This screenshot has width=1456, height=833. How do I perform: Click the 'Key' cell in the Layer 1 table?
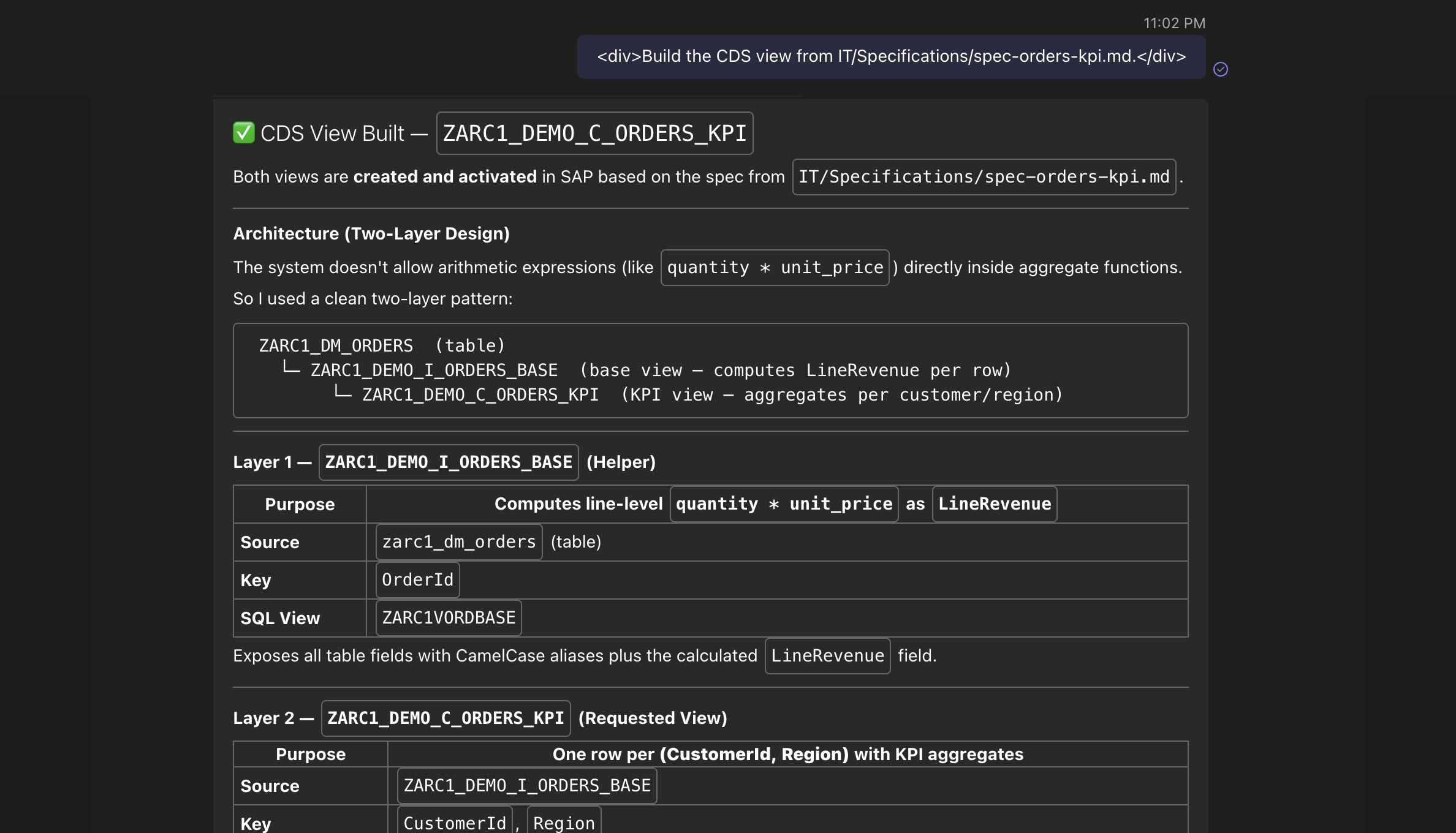coord(300,580)
